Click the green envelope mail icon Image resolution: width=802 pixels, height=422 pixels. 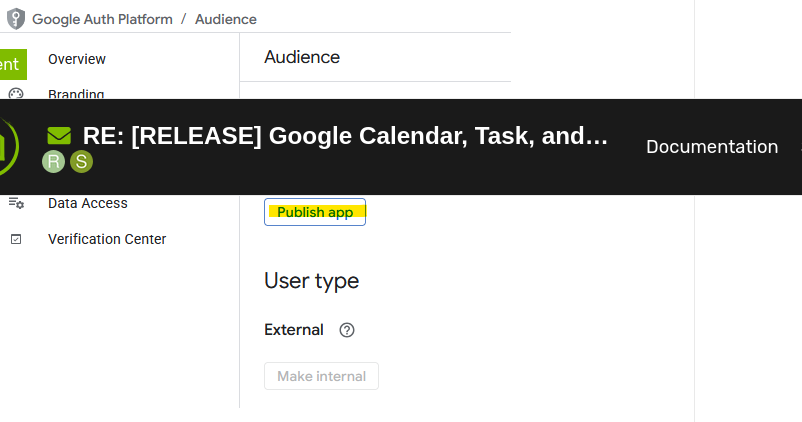click(59, 136)
